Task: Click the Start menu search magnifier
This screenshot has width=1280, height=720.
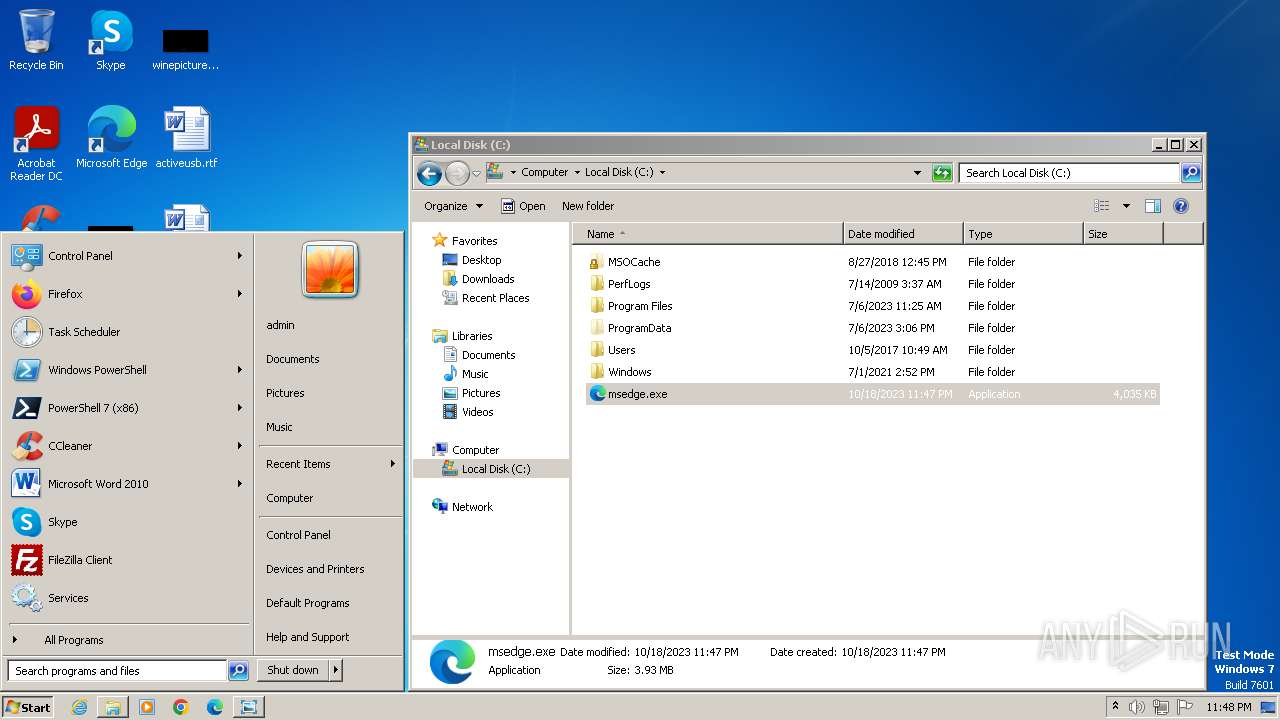Action: click(238, 671)
